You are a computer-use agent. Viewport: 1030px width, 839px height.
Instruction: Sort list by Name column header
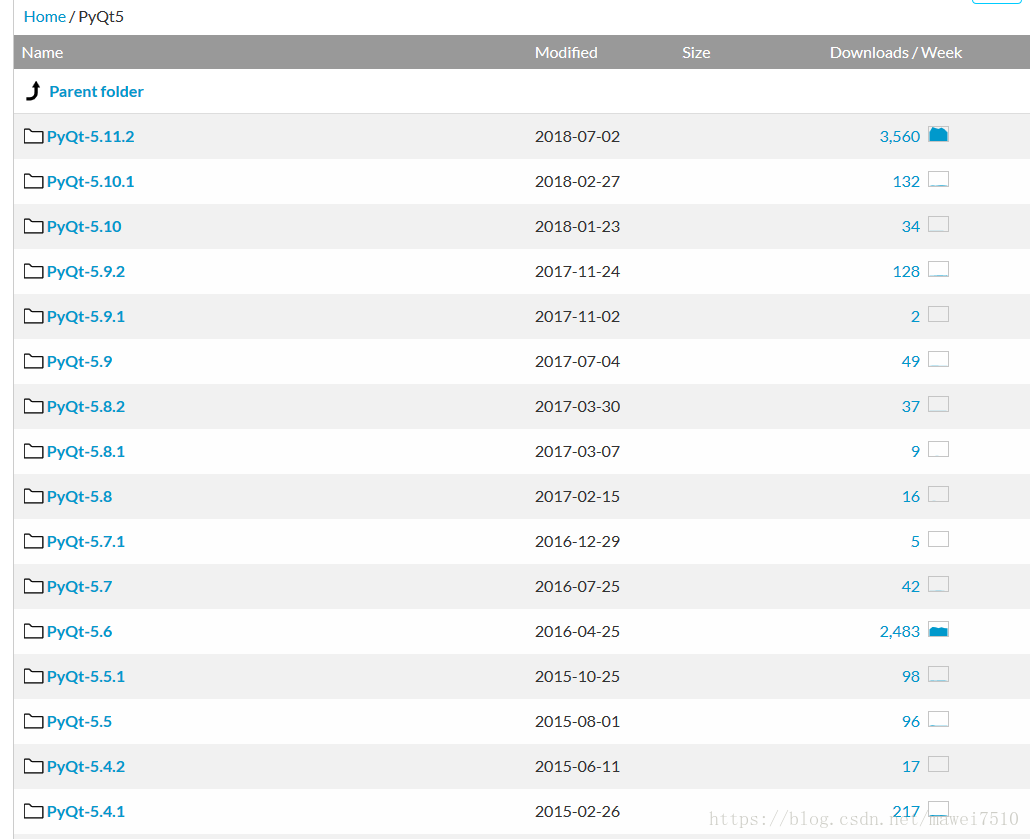pos(42,53)
